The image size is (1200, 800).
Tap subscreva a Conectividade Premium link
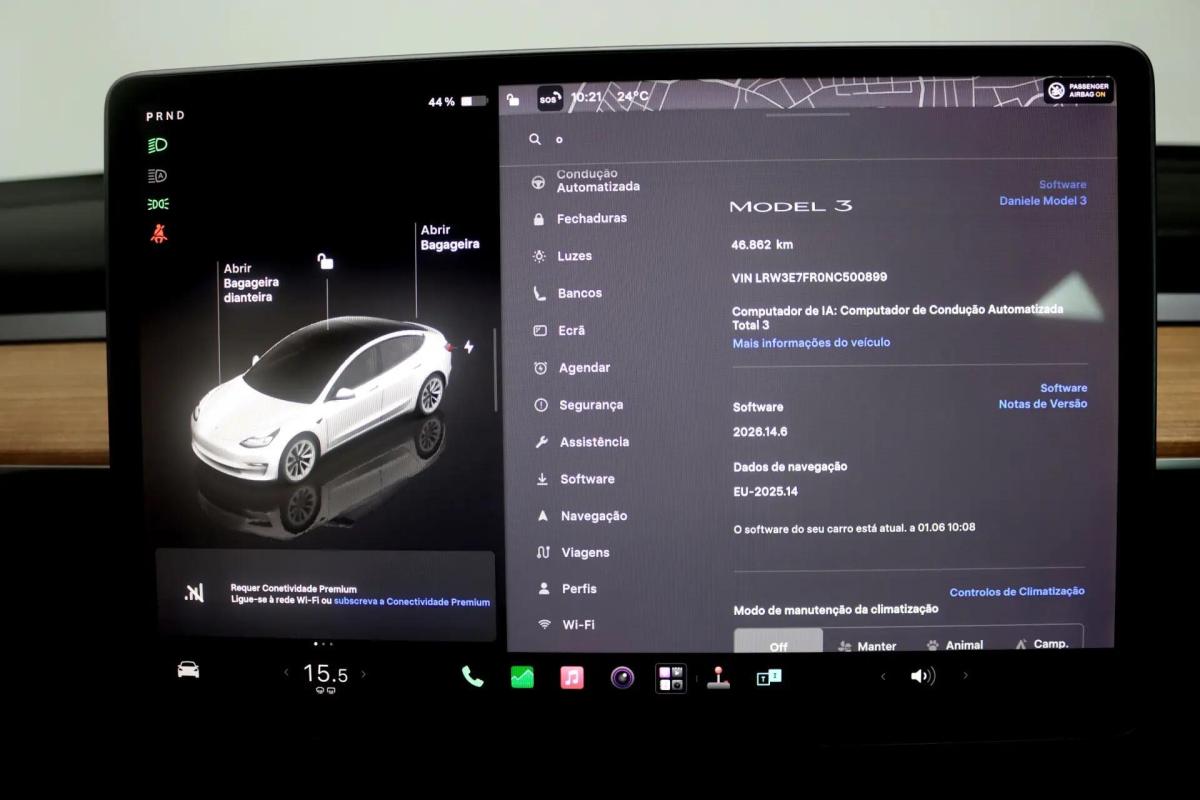(412, 602)
